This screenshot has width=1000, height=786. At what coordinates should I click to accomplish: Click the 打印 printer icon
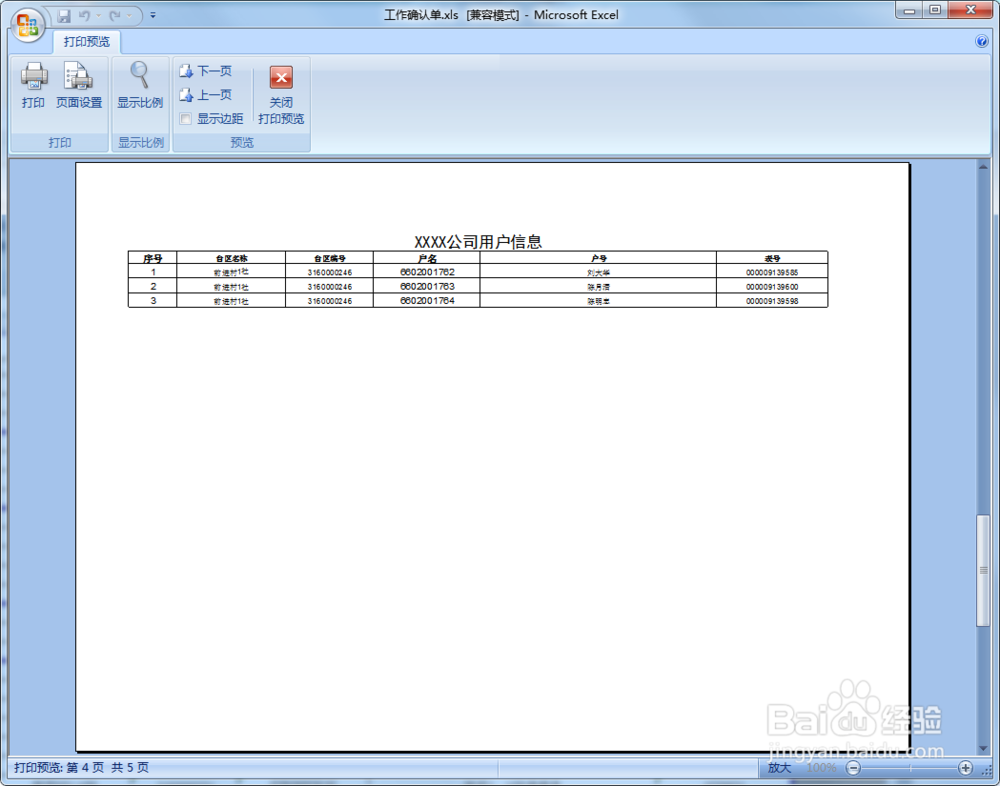pos(34,77)
